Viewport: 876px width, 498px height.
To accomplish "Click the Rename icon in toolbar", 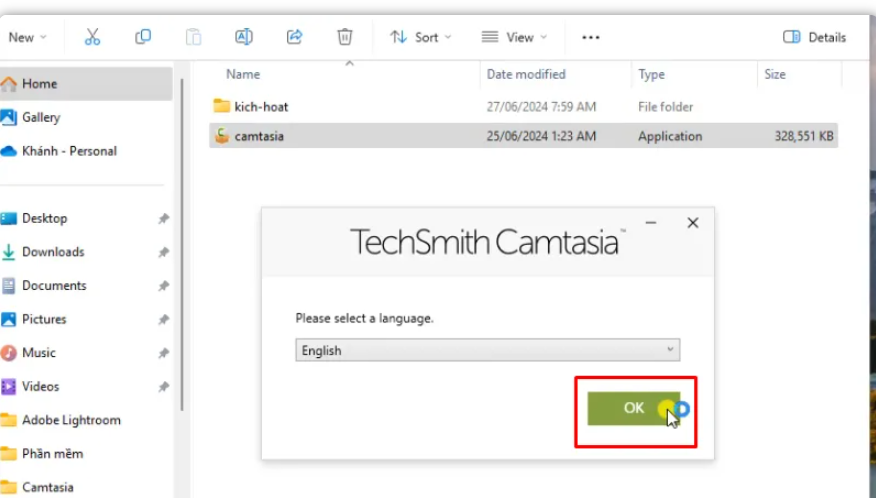I will [x=243, y=37].
